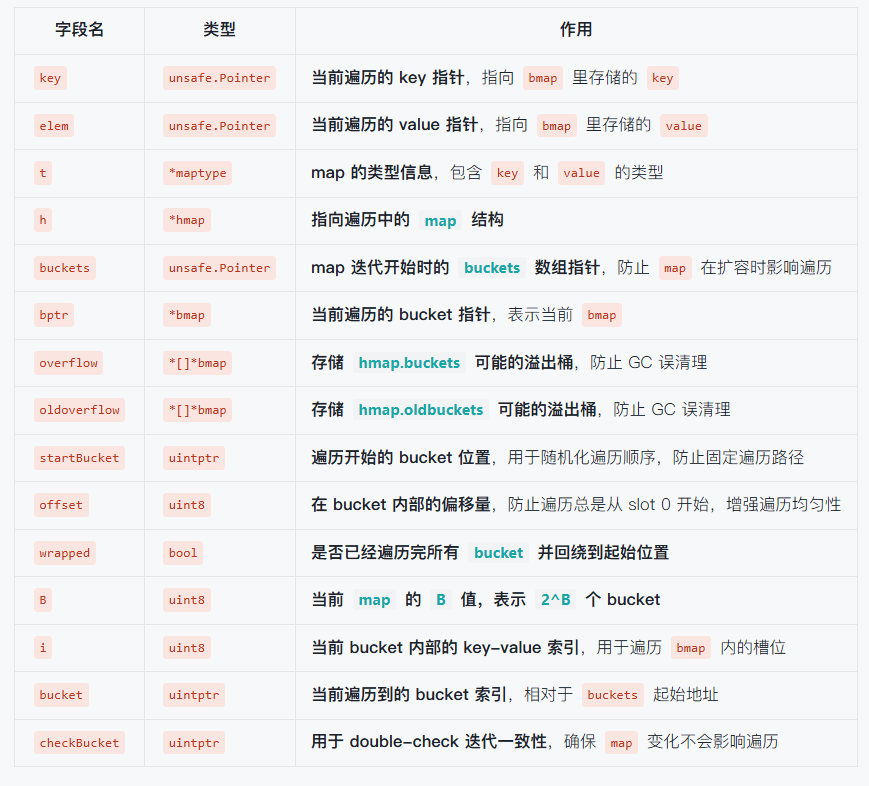Click green map link in B row

coord(374,600)
